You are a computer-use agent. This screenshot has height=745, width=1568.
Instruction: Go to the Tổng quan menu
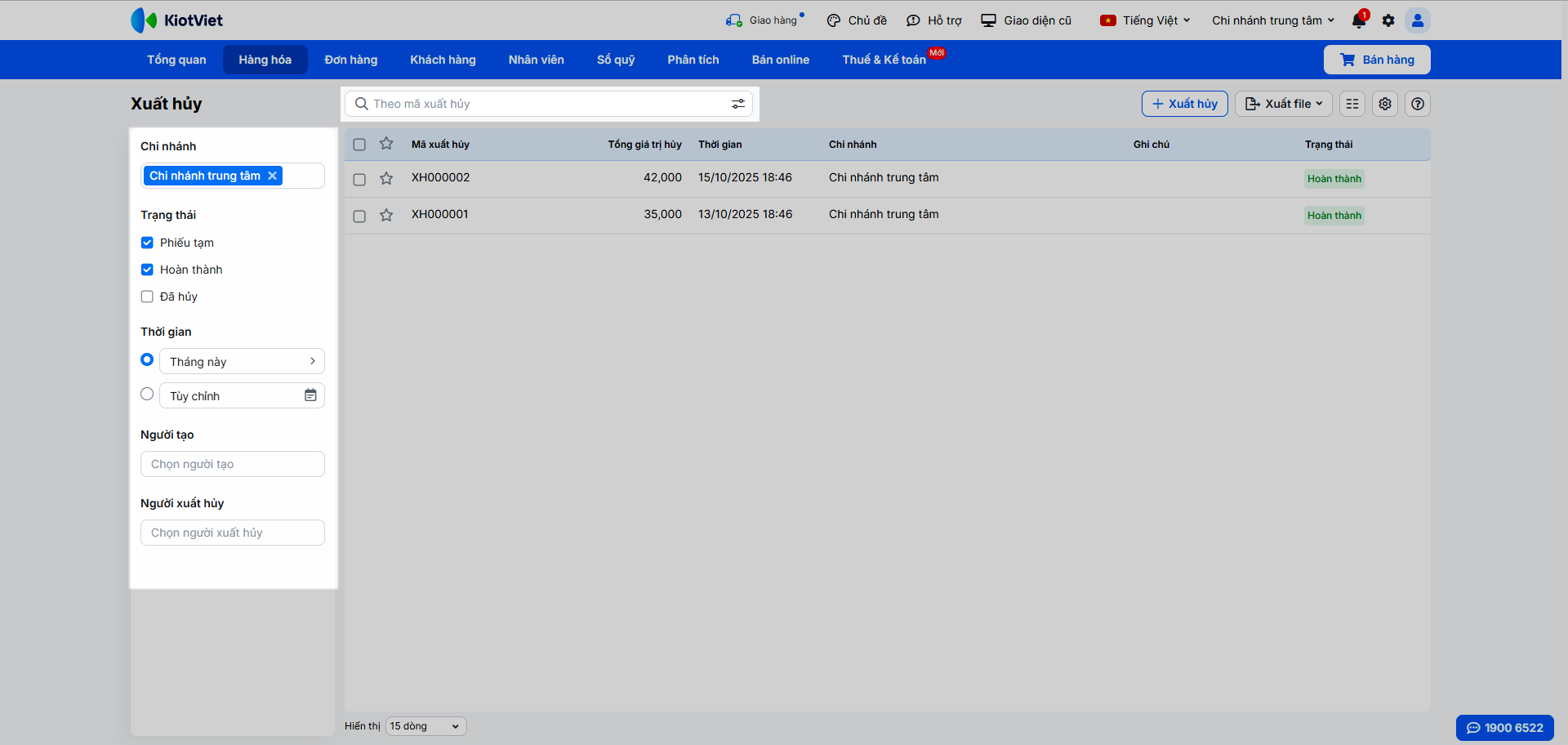coord(176,60)
